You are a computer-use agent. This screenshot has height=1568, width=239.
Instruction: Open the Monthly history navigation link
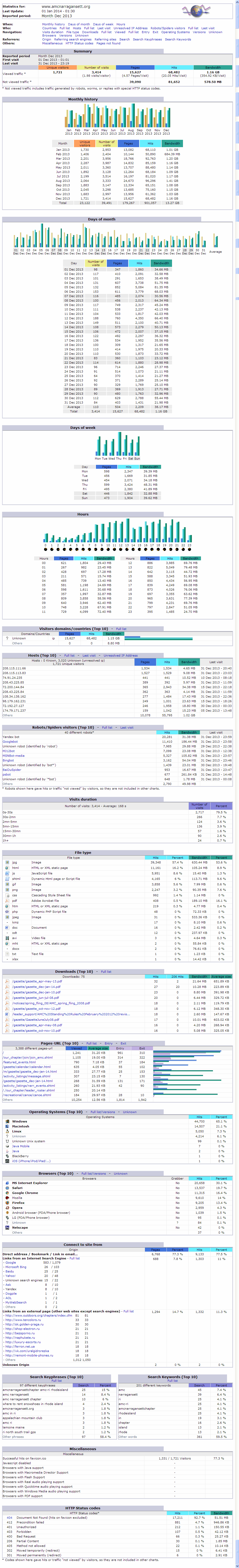point(53,24)
